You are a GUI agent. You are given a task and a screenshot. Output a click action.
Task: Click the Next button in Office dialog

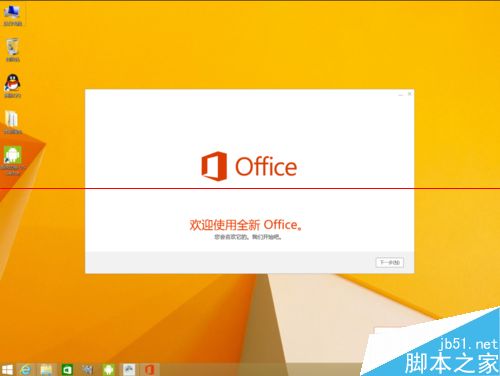pyautogui.click(x=390, y=262)
